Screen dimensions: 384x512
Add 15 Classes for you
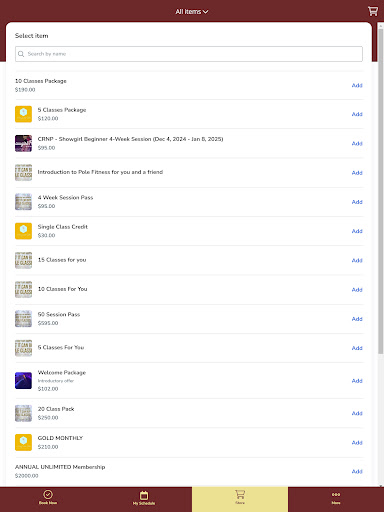point(357,260)
